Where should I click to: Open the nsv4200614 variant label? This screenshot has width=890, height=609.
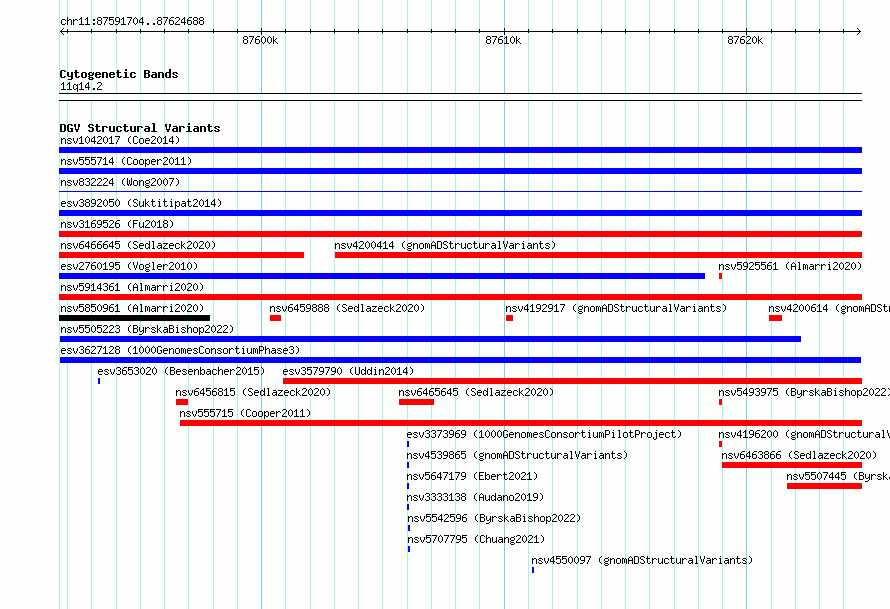[829, 308]
